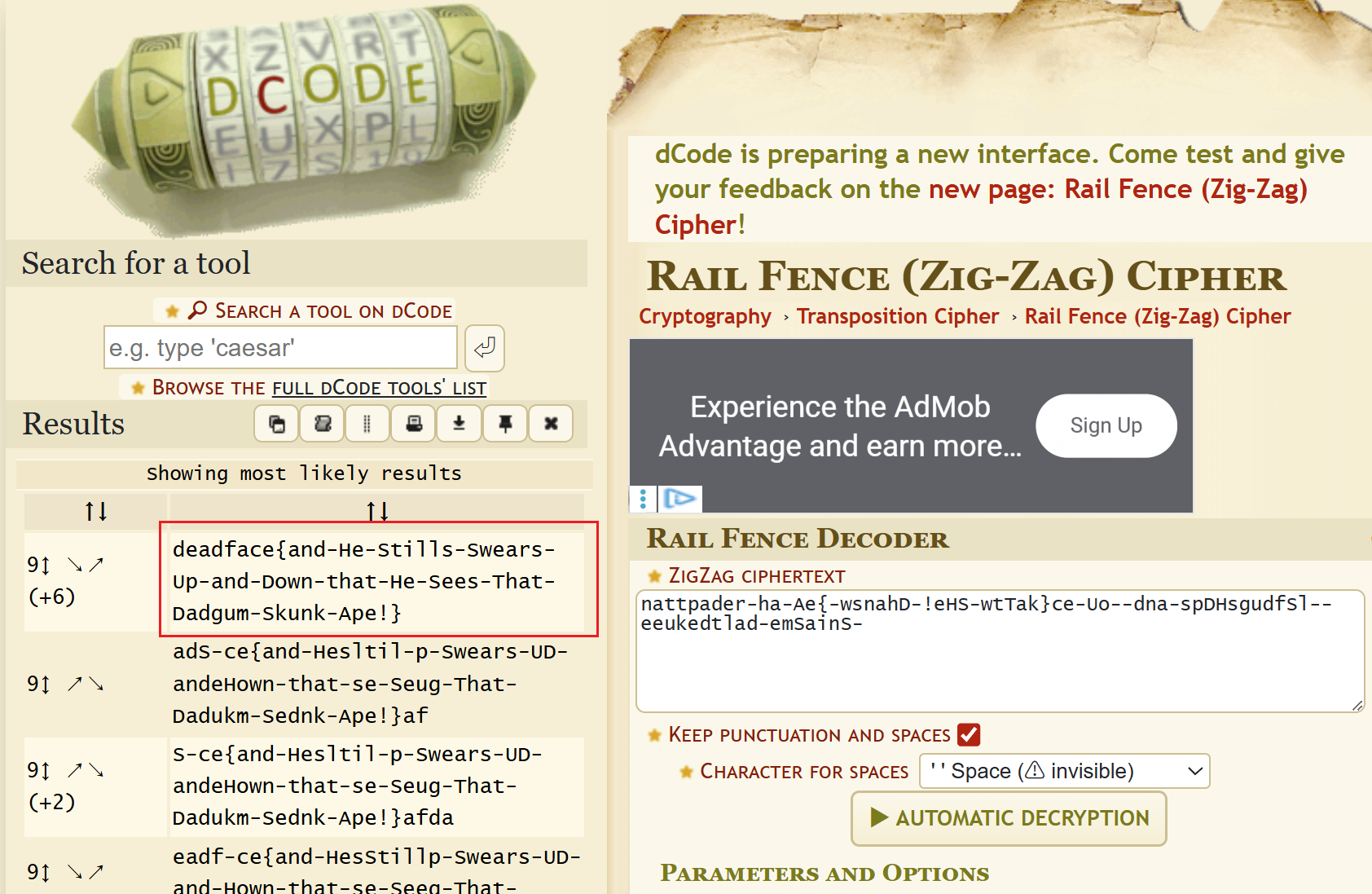1372x894 pixels.
Task: Submit tool search with the enter-arrow button
Action: (485, 348)
